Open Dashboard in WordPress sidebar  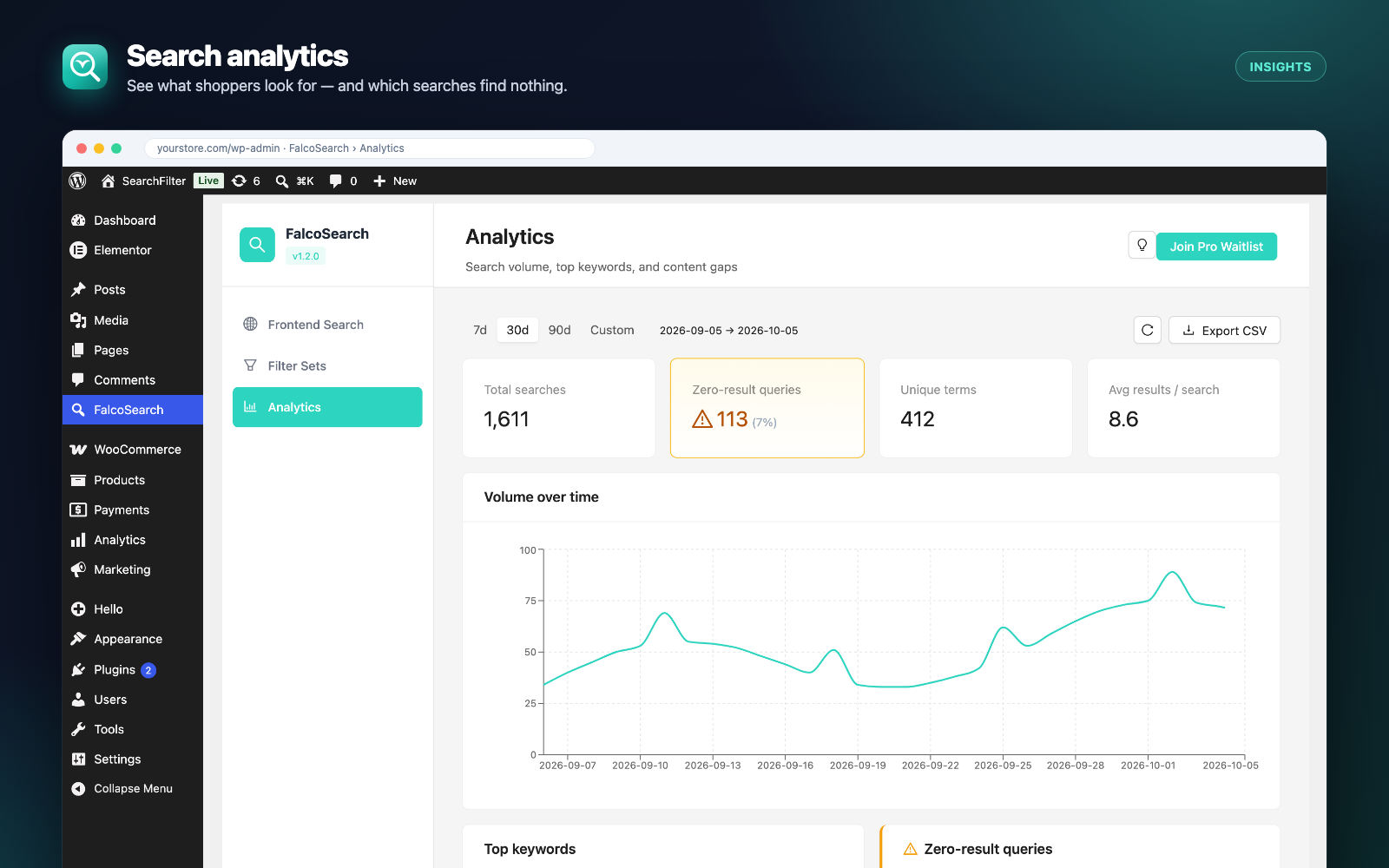(133, 220)
